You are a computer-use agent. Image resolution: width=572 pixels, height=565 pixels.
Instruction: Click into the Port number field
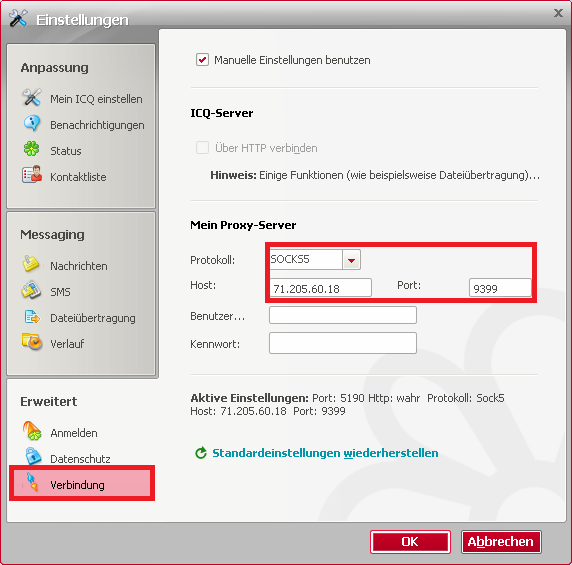(x=500, y=288)
